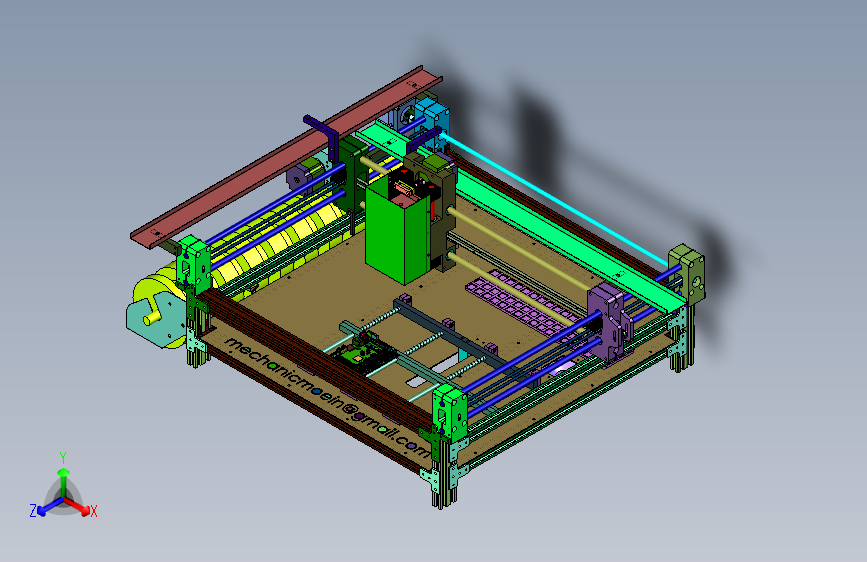Select the cyan rod along the back edge
The width and height of the screenshot is (867, 562).
click(555, 198)
